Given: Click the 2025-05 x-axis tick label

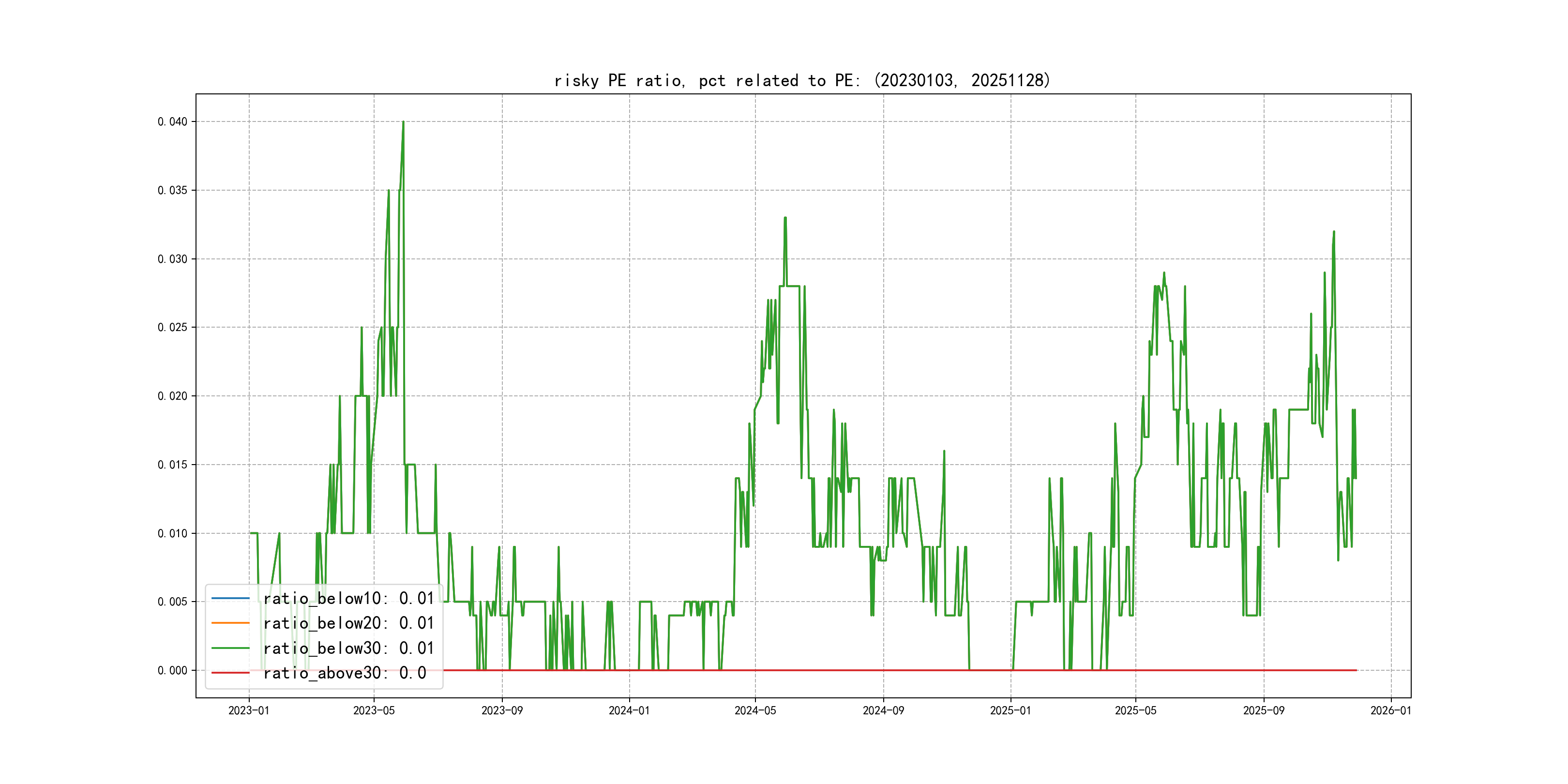Looking at the screenshot, I should click(1135, 711).
